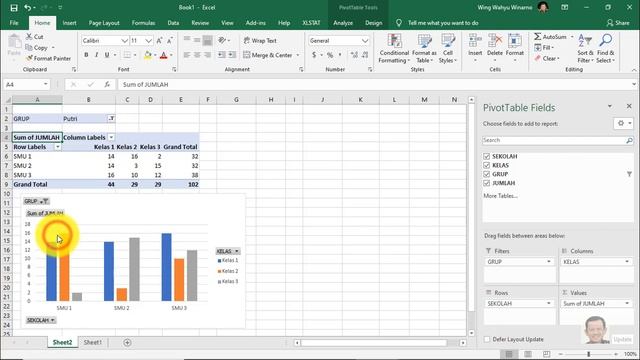Click the Share button
This screenshot has width=640, height=360.
(x=618, y=23)
